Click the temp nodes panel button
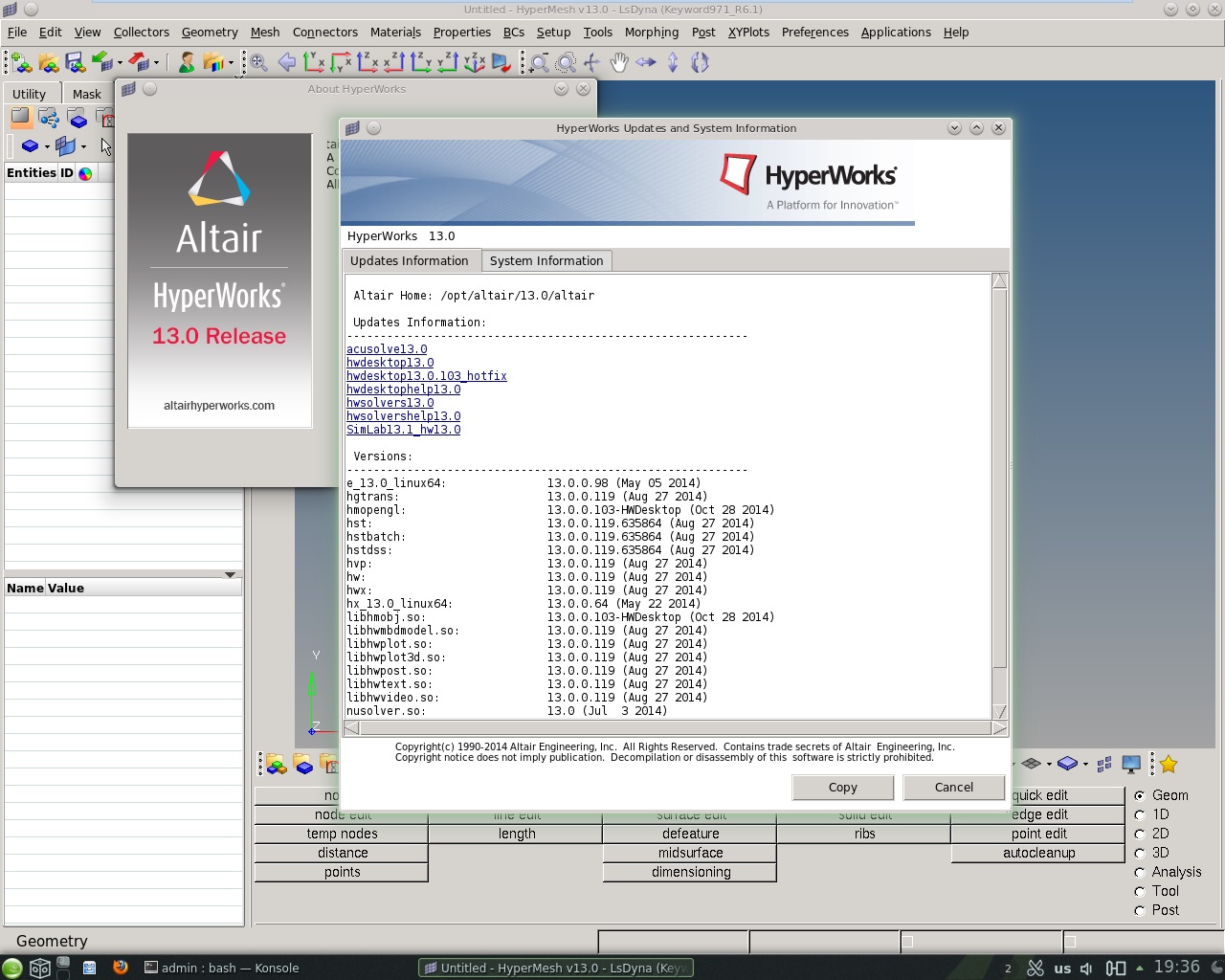Image resolution: width=1225 pixels, height=980 pixels. coord(342,834)
